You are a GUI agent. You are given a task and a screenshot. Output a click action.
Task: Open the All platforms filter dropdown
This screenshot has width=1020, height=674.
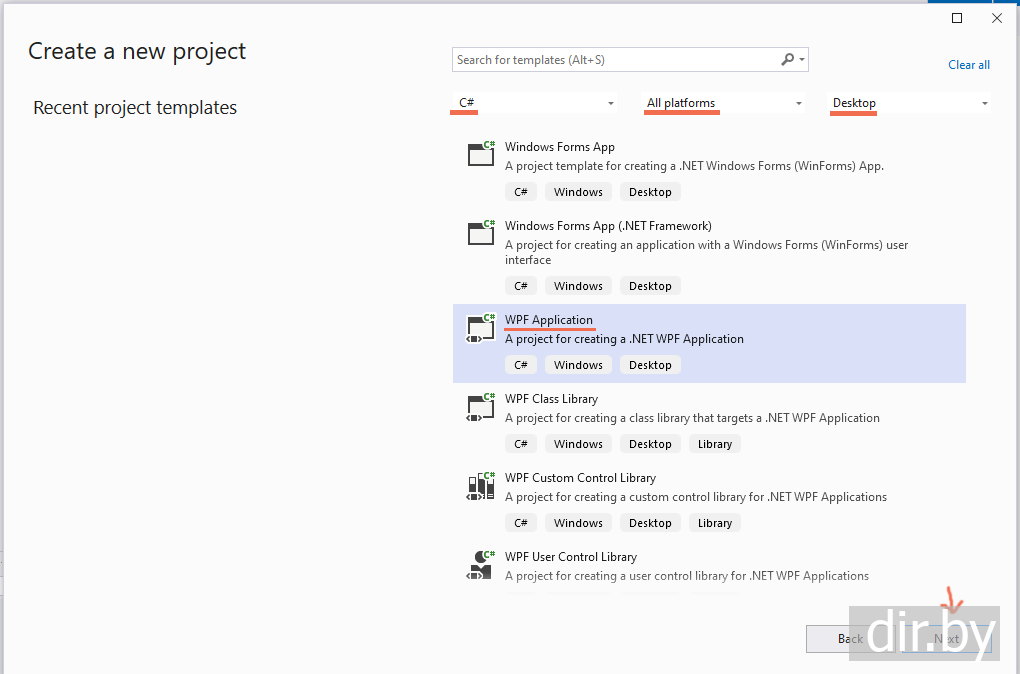798,103
